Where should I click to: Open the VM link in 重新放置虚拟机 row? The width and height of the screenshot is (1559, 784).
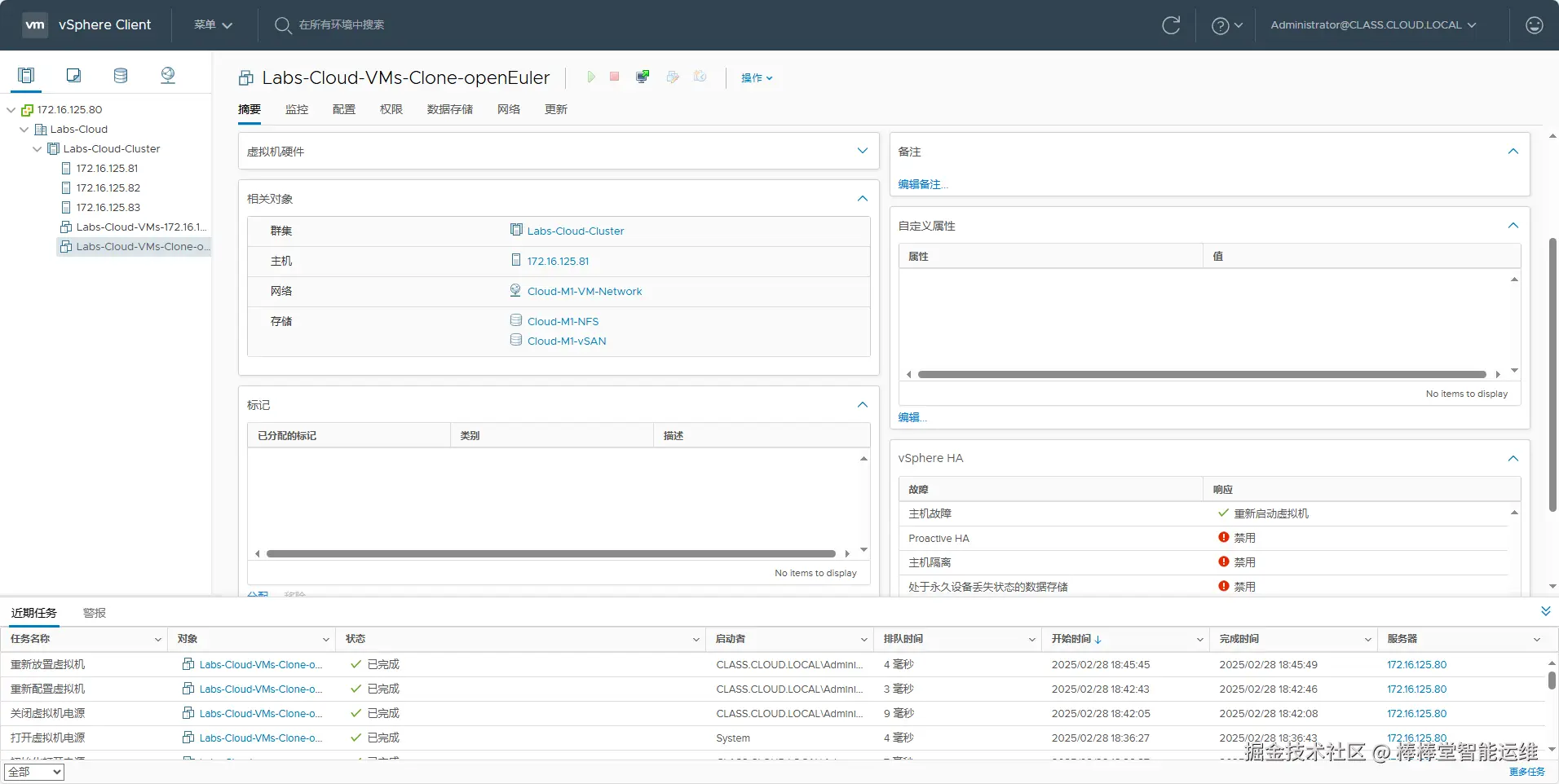tap(261, 665)
